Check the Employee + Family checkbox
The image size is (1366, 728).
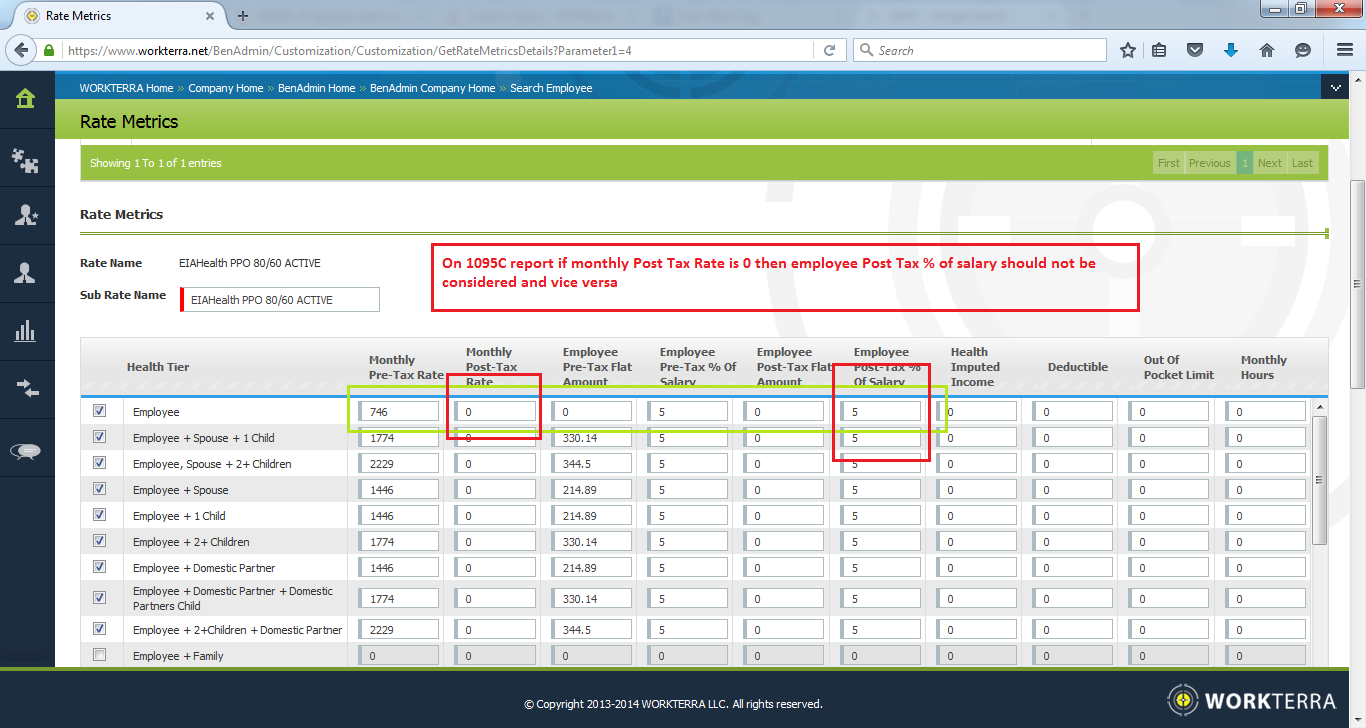[99, 655]
